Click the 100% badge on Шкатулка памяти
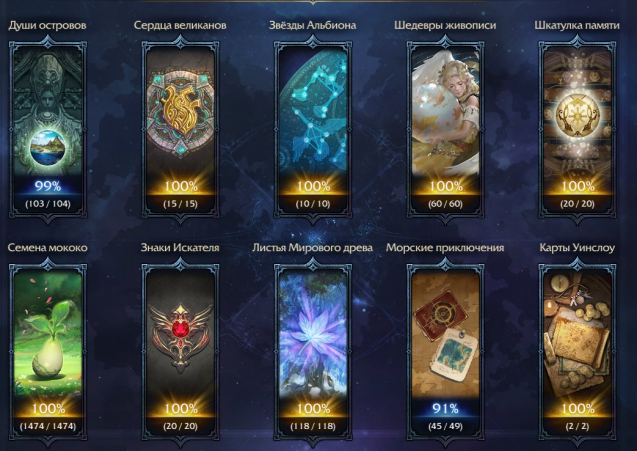This screenshot has width=637, height=451. click(577, 186)
